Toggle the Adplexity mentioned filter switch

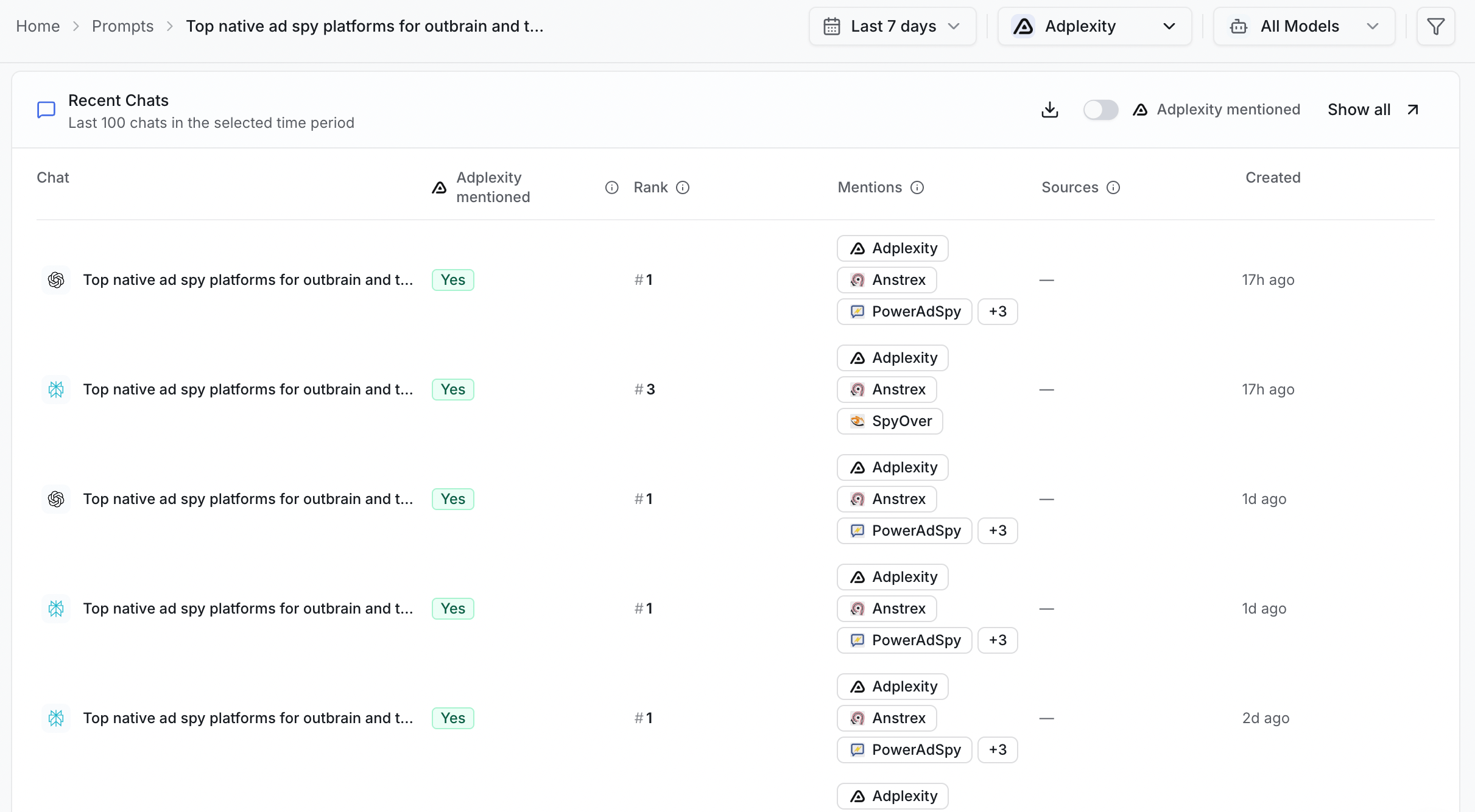point(1100,110)
